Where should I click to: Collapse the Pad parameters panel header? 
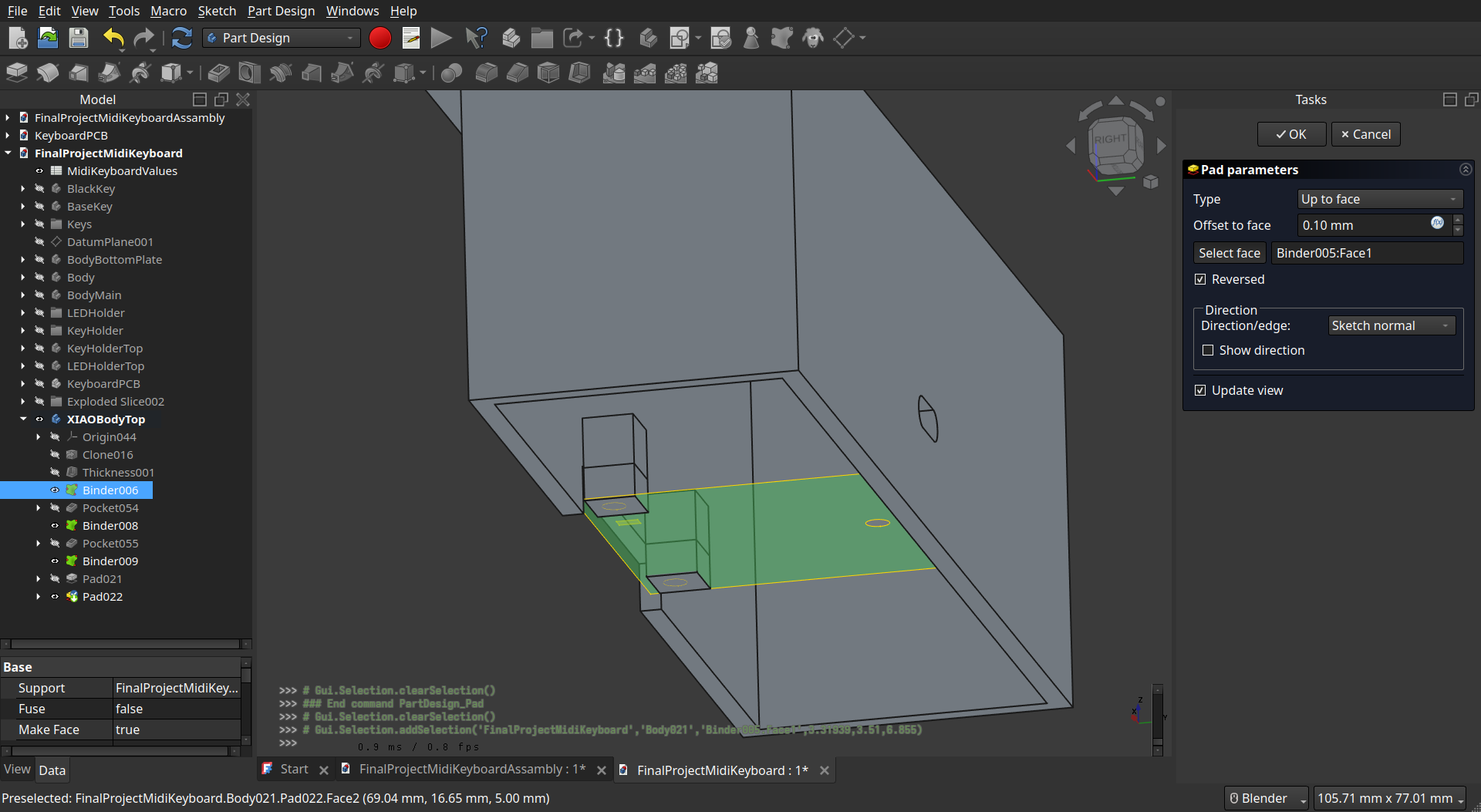[x=1466, y=170]
